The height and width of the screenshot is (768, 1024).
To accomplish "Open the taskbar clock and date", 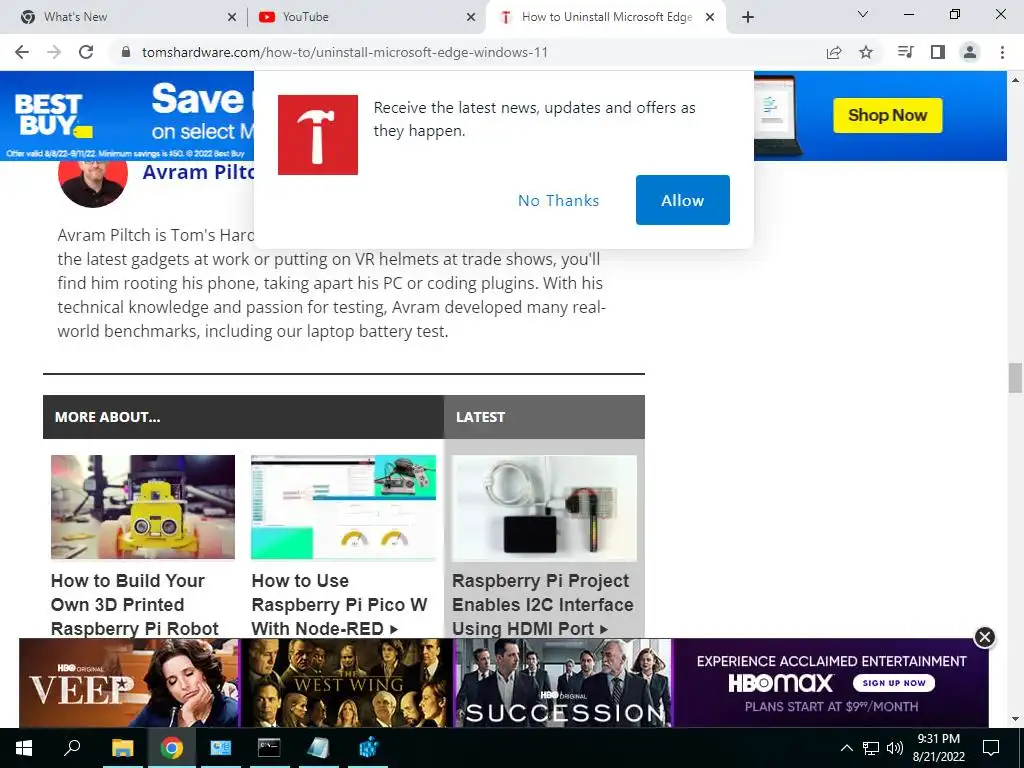I will coord(938,748).
